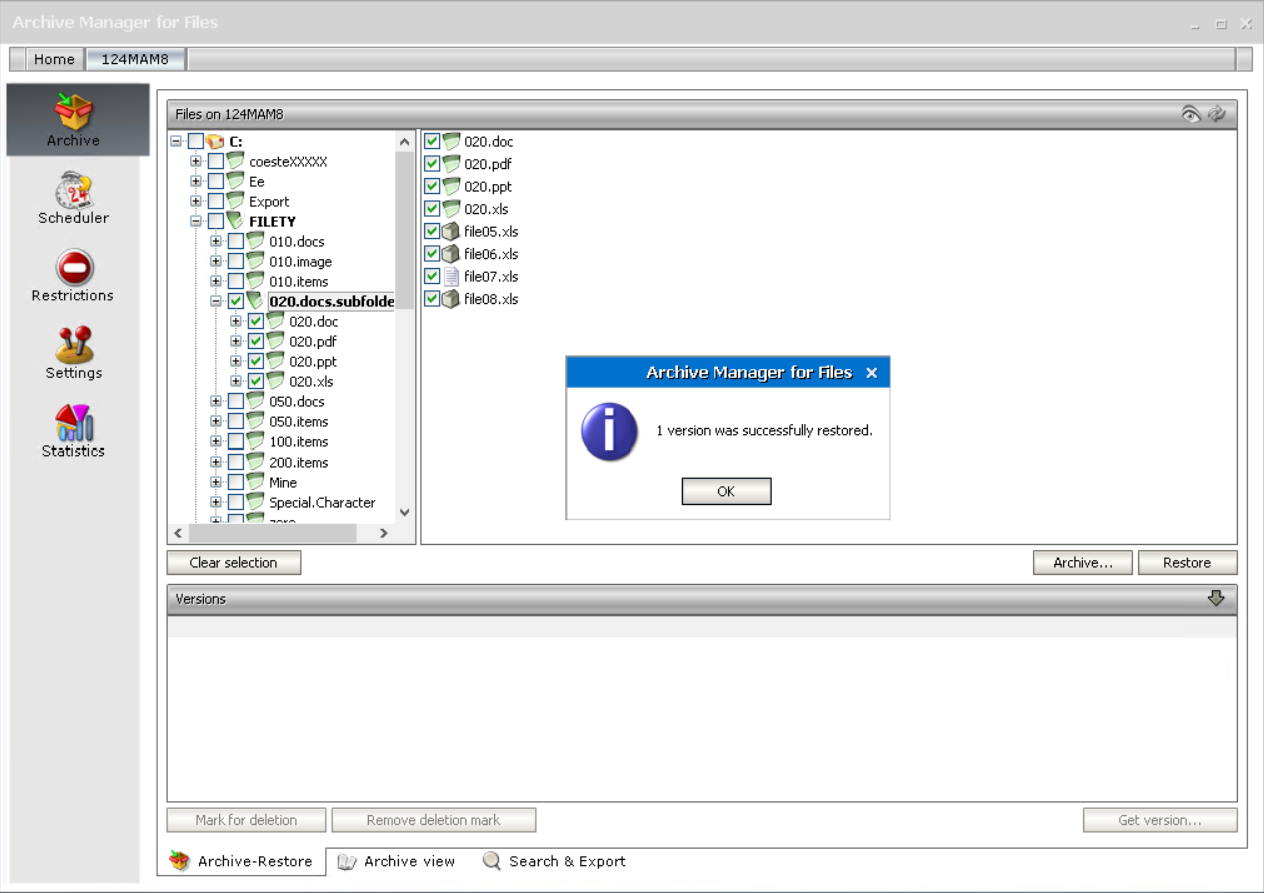Toggle the file07.xls selection checkbox
The image size is (1264, 893).
[432, 276]
